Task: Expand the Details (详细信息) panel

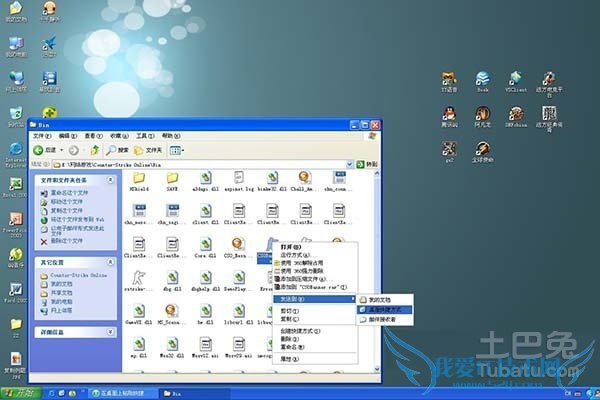Action: pyautogui.click(x=110, y=332)
